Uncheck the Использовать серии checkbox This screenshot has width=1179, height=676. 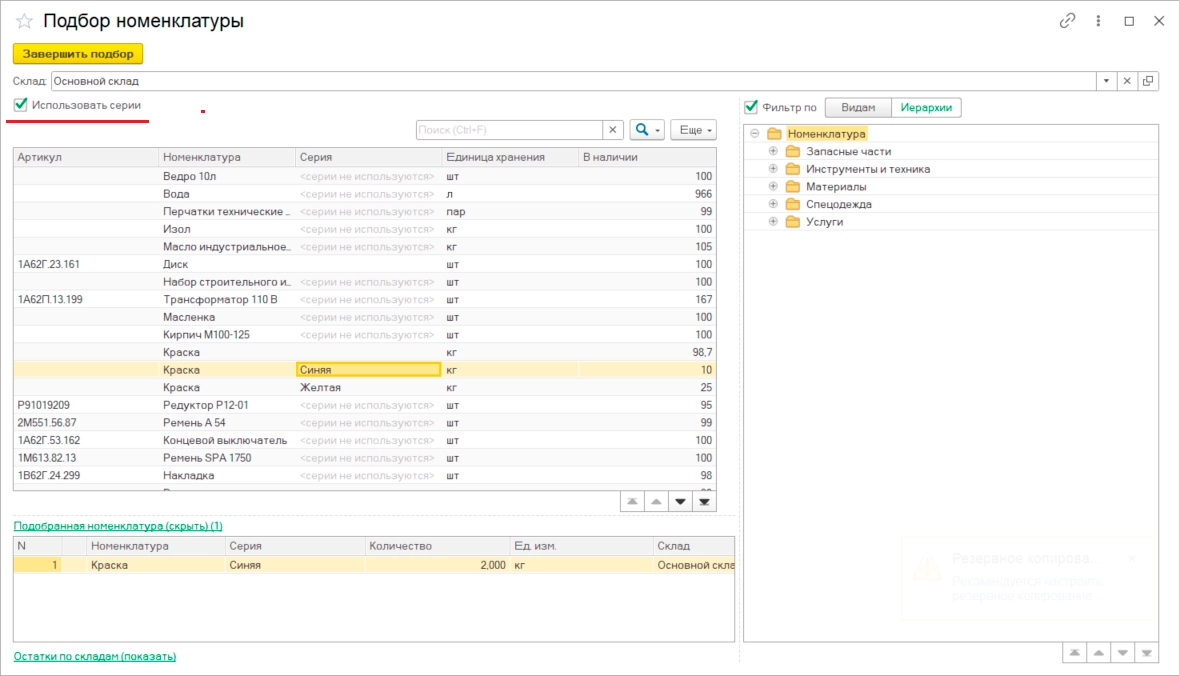click(20, 105)
